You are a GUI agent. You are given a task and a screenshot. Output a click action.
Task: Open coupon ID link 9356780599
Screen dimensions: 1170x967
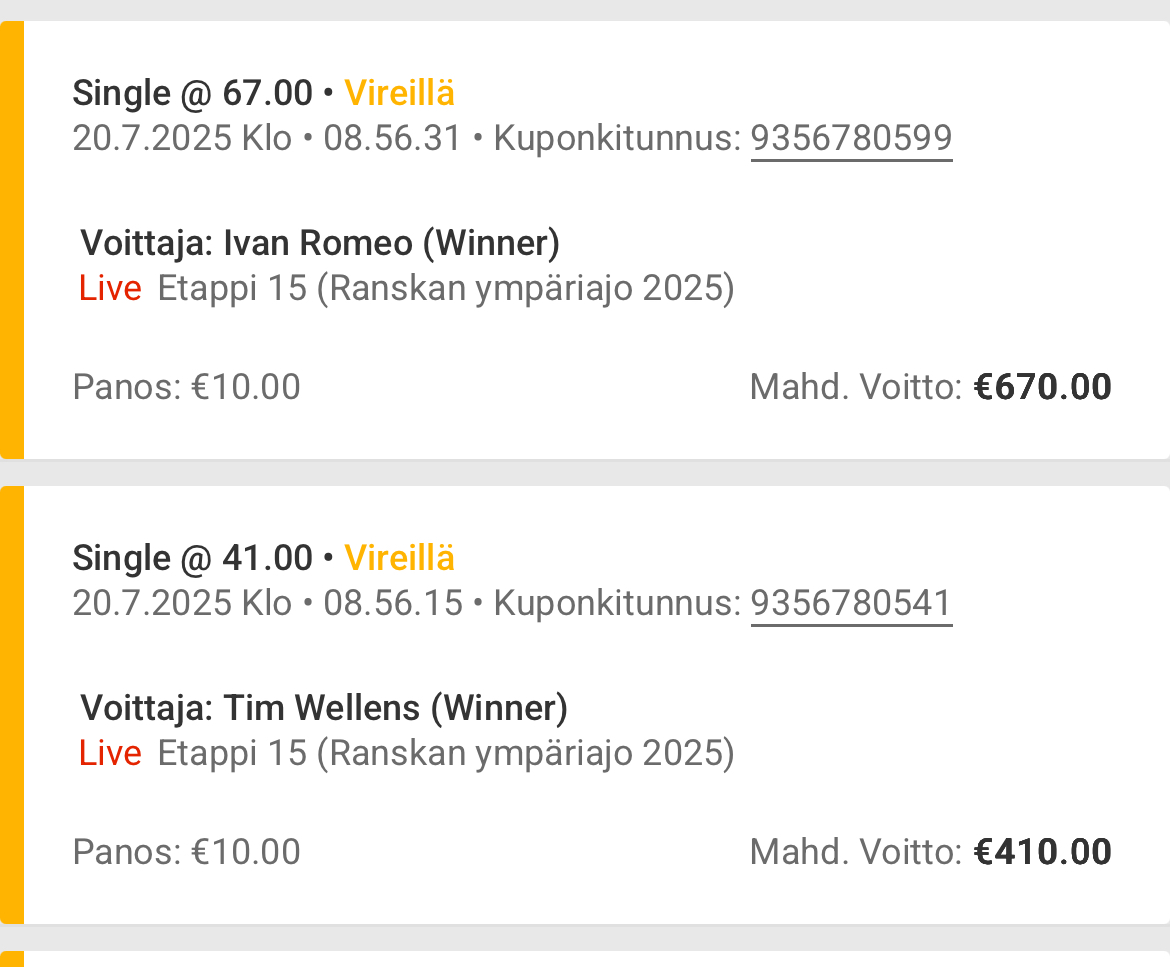(851, 138)
